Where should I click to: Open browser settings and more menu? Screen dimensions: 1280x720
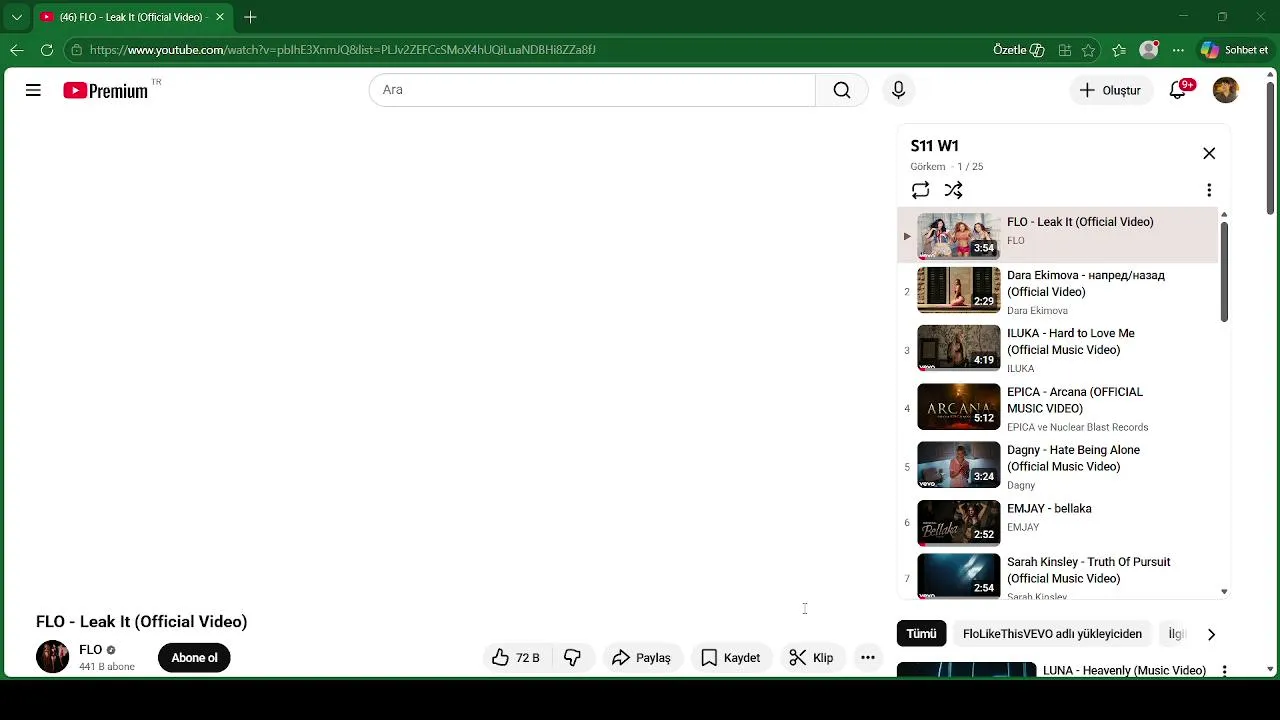(x=1178, y=50)
